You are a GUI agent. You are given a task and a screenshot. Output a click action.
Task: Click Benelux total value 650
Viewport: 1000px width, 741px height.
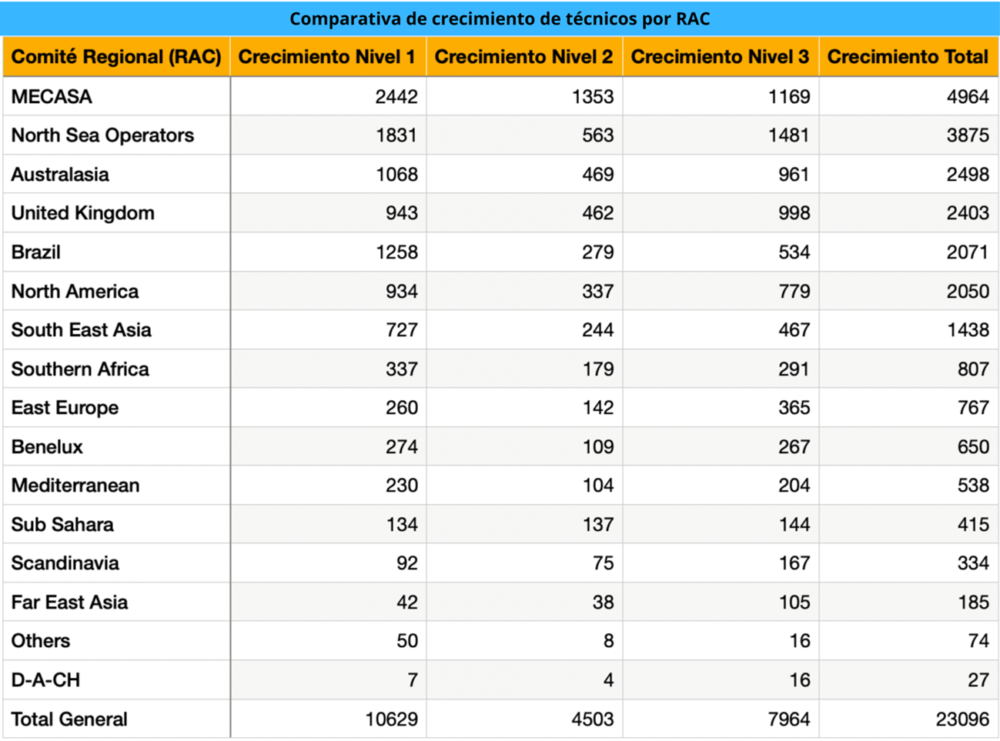pos(973,446)
